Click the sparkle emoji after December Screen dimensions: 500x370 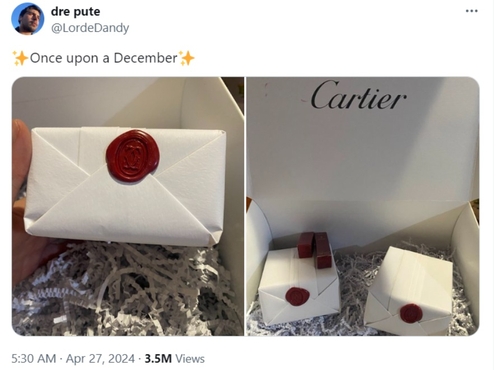(x=187, y=58)
